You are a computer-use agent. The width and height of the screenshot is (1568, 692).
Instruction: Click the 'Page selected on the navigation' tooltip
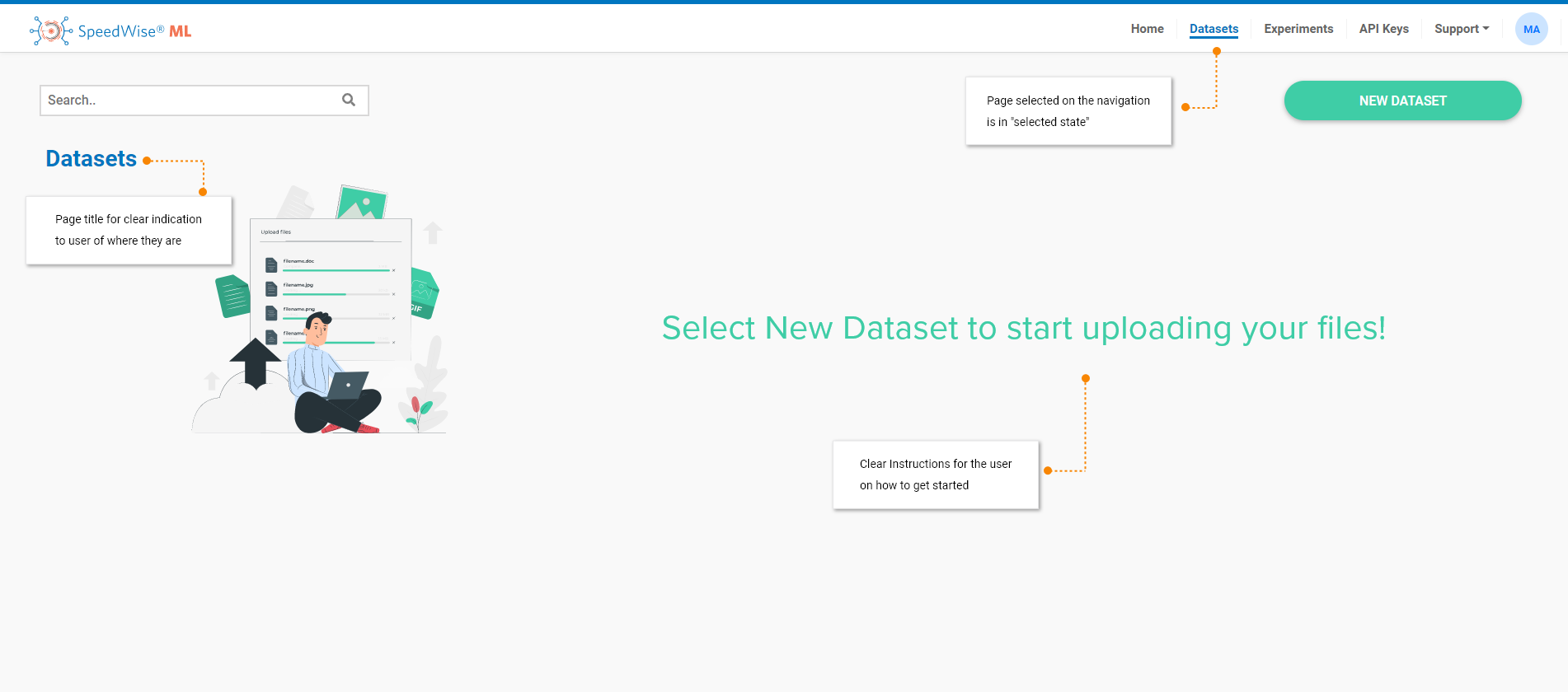tap(1068, 111)
